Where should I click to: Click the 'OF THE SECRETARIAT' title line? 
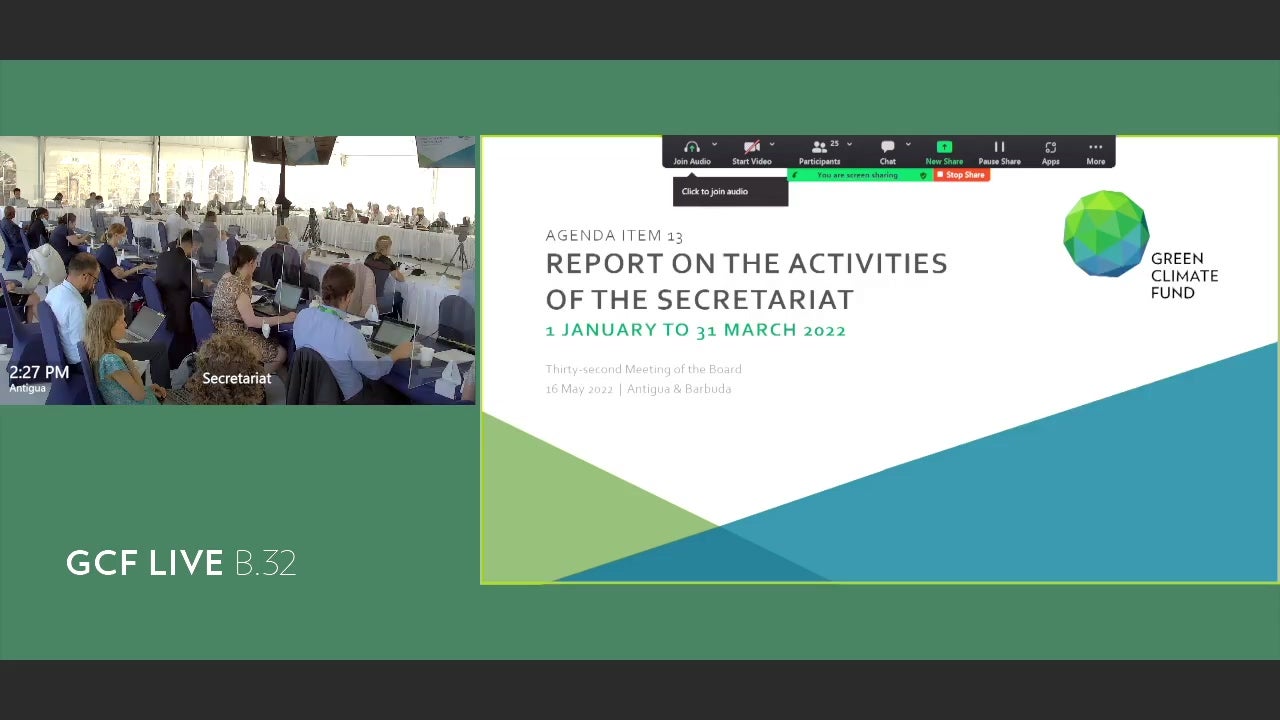click(699, 300)
